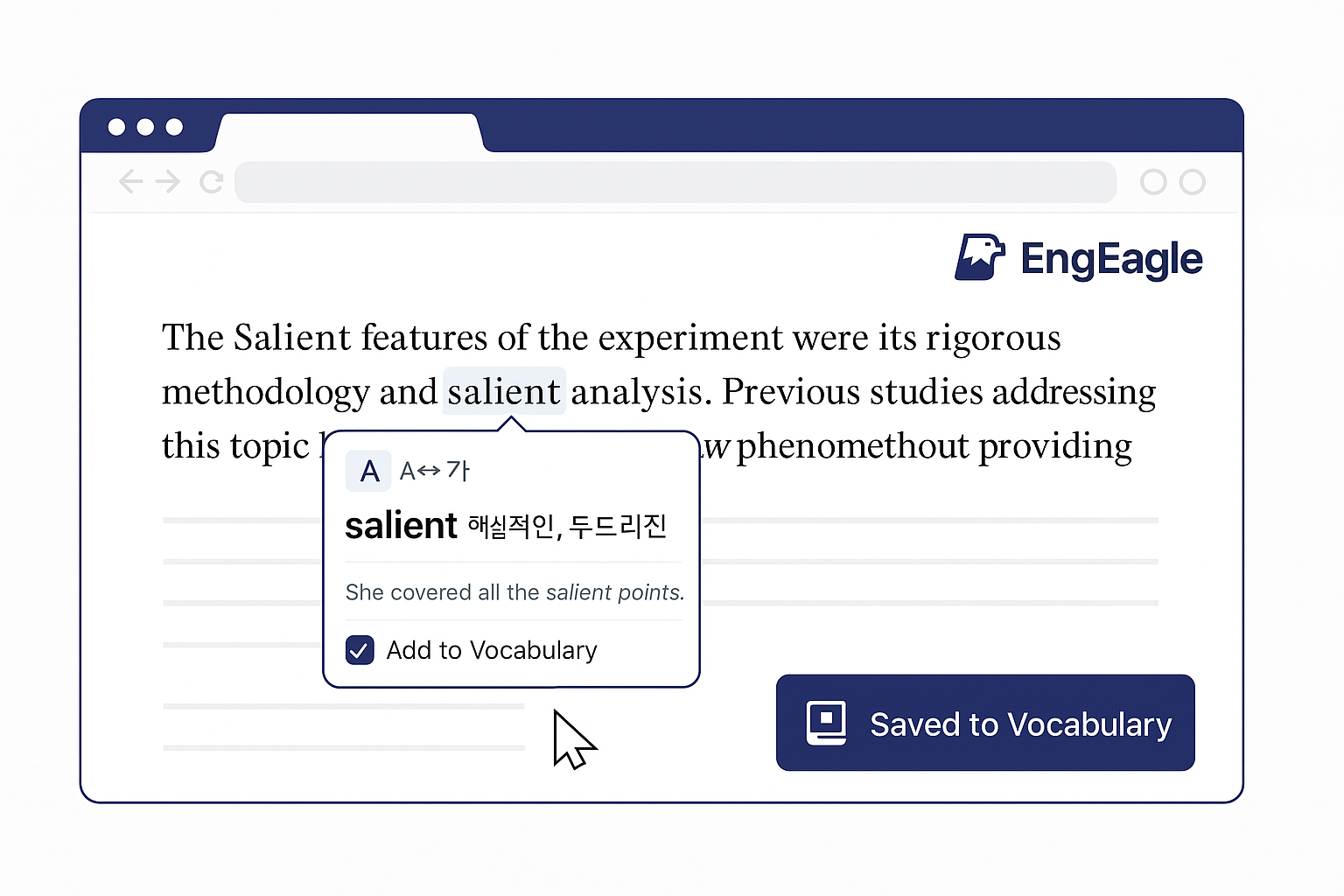Click the EngEagle eagle logo icon

tap(979, 257)
